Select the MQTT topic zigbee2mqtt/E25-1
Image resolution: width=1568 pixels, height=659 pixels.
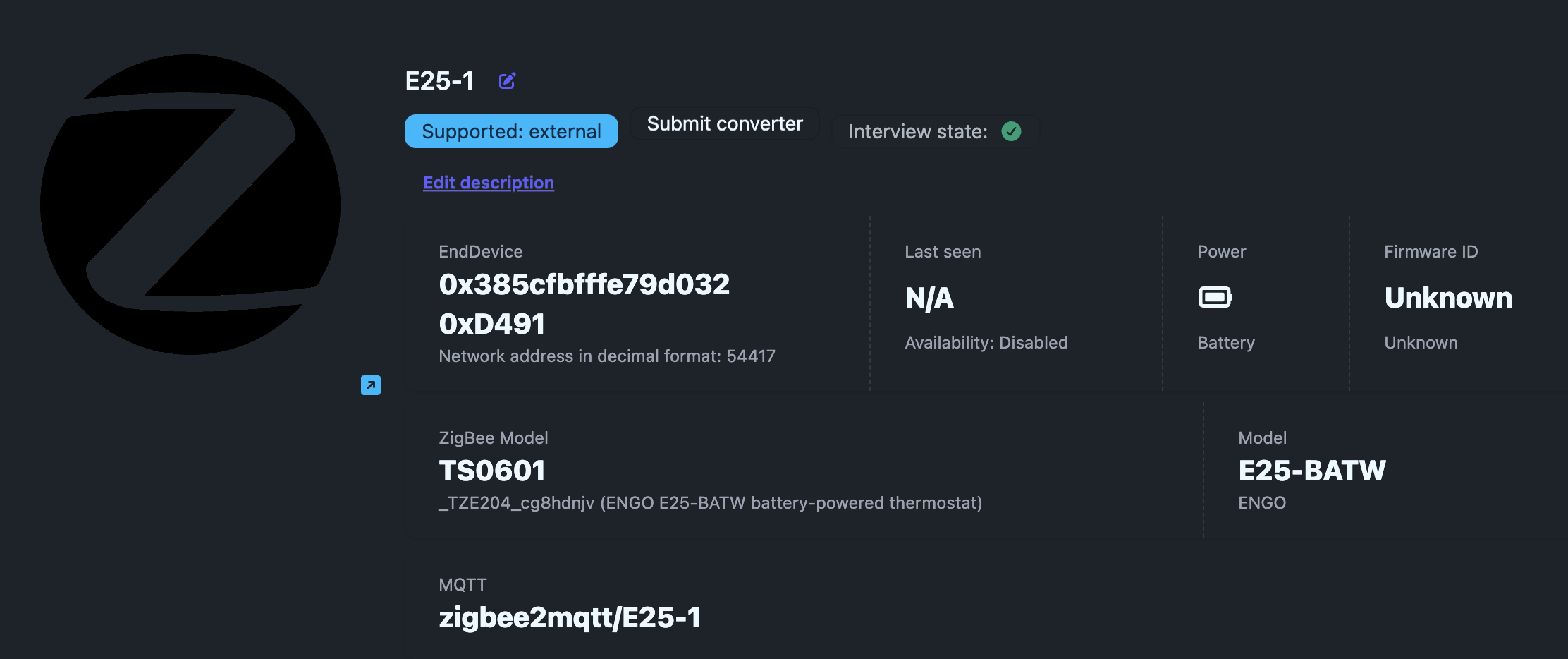[569, 617]
